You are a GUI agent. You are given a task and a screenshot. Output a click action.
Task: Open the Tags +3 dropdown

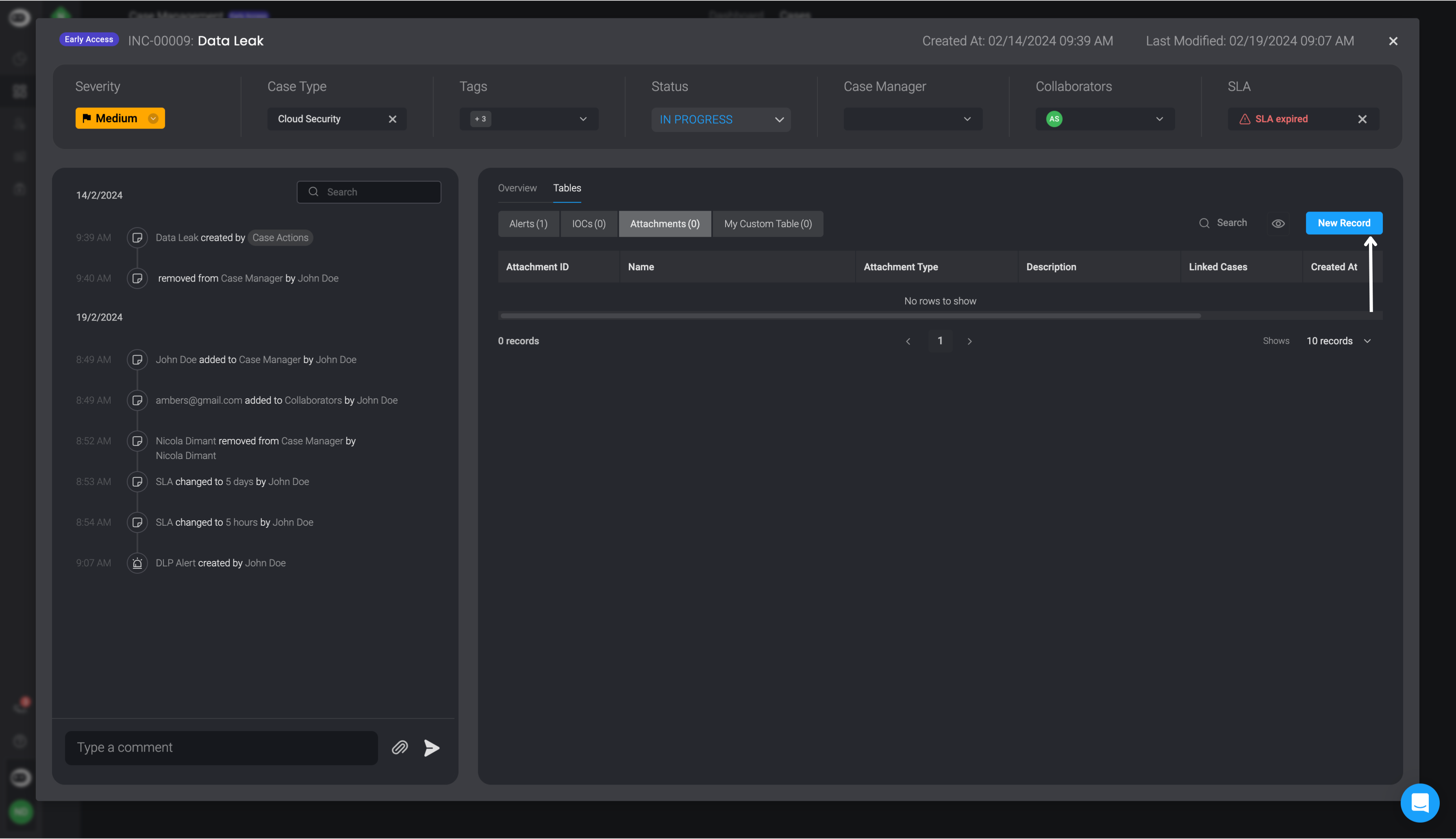[x=583, y=119]
